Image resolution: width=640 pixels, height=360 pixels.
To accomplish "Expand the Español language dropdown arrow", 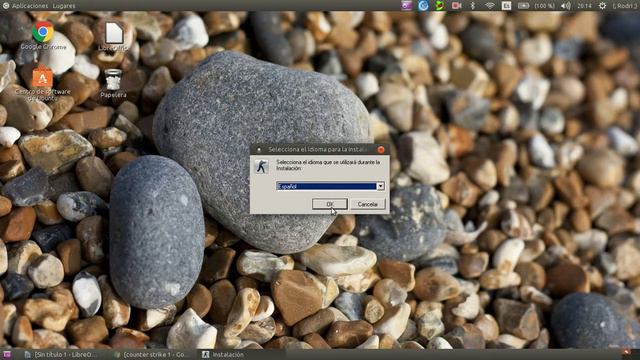I will pos(380,186).
